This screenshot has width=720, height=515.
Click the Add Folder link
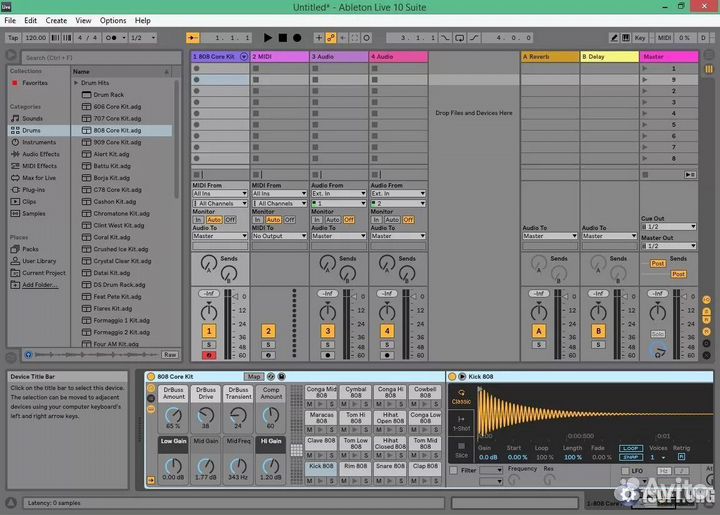40,285
